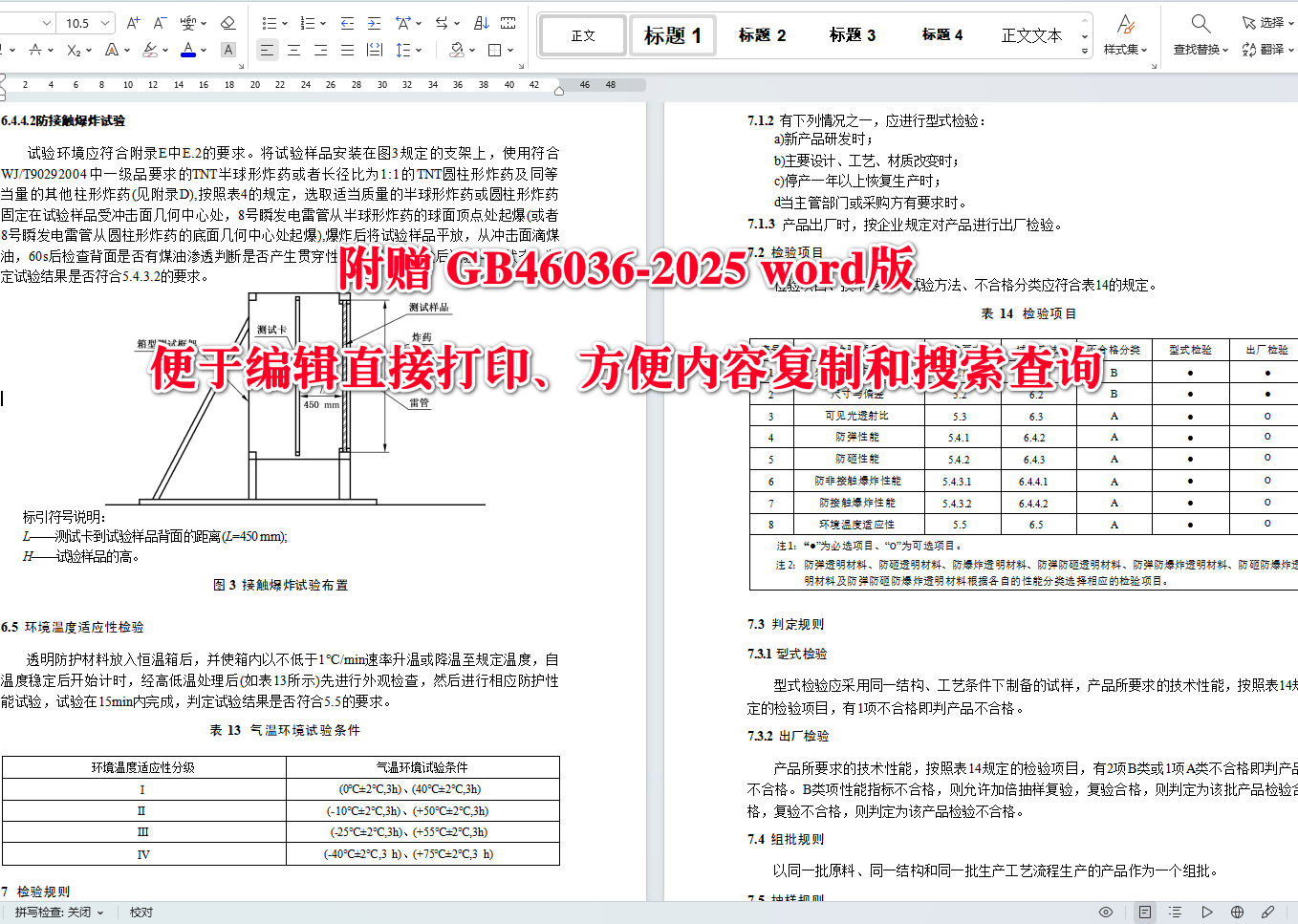Clear formatting with the eraser icon
Image resolution: width=1298 pixels, height=924 pixels.
pyautogui.click(x=227, y=23)
